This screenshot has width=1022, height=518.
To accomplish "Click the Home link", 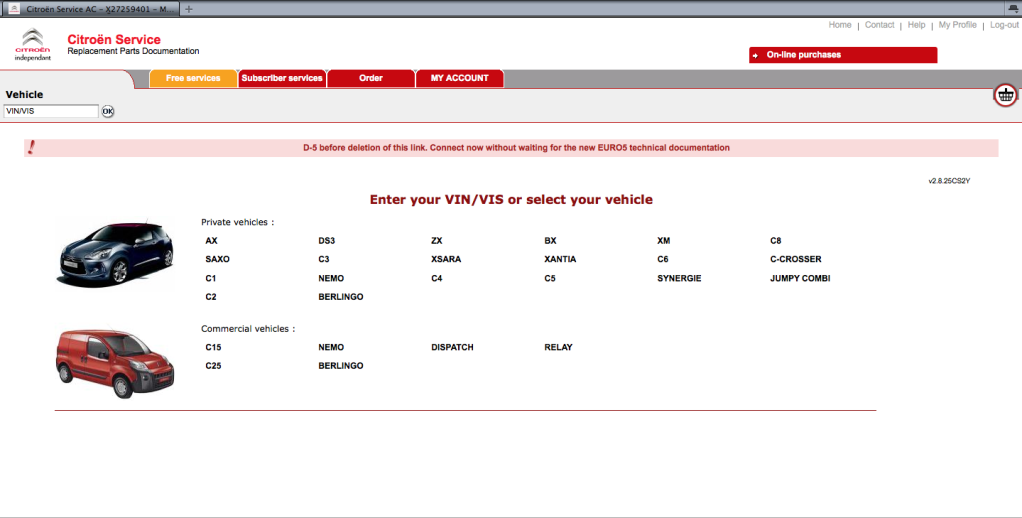I will 840,25.
